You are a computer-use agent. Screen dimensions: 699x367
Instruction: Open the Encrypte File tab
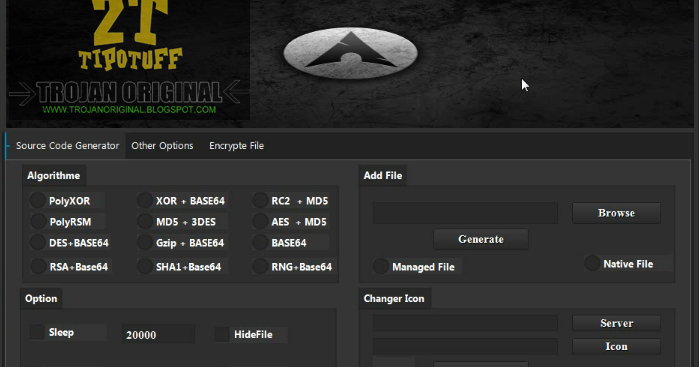pos(236,146)
